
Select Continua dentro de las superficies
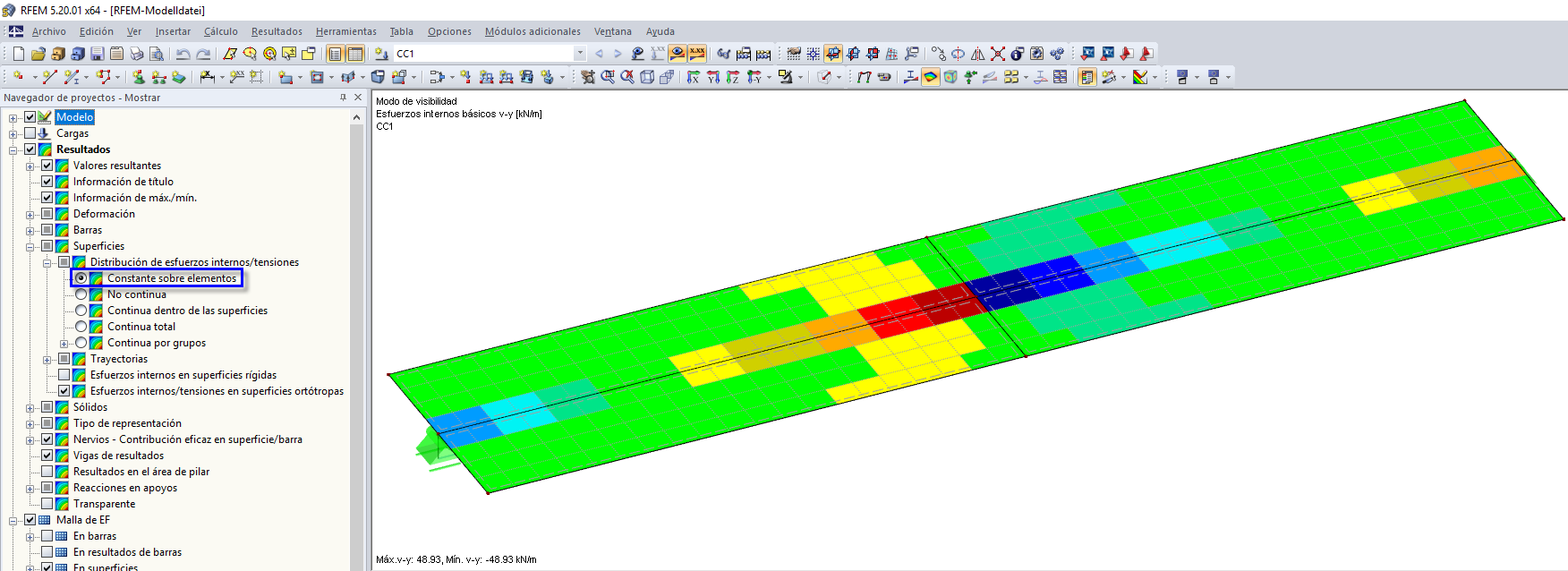[x=81, y=311]
